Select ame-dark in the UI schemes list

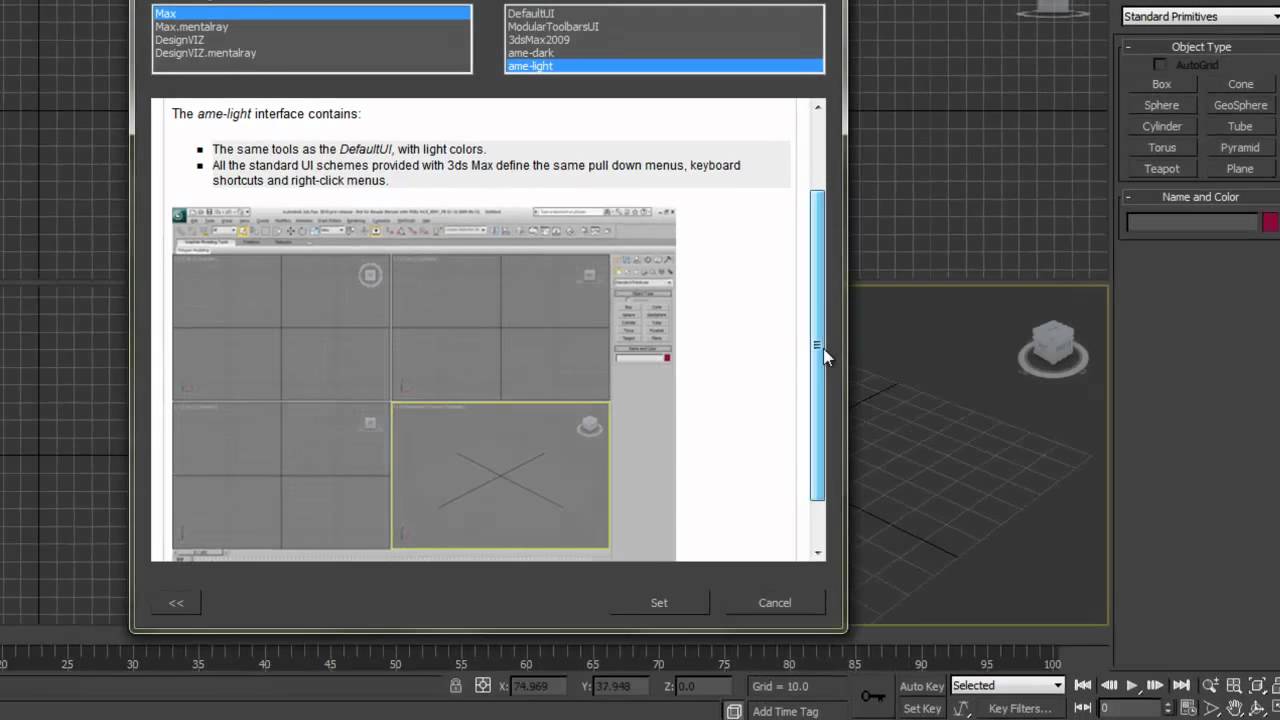[664, 53]
